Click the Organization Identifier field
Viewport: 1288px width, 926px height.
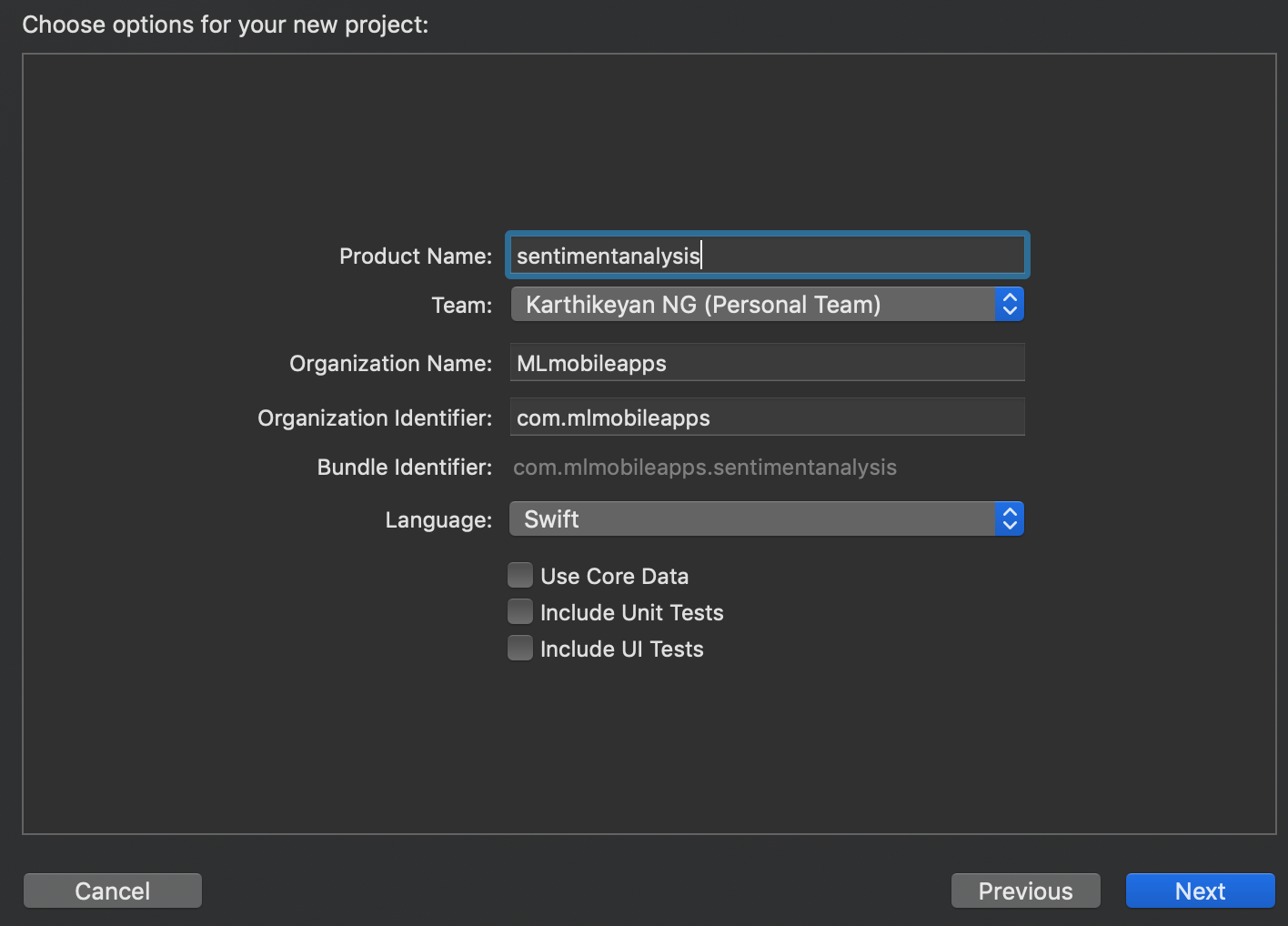[x=767, y=418]
